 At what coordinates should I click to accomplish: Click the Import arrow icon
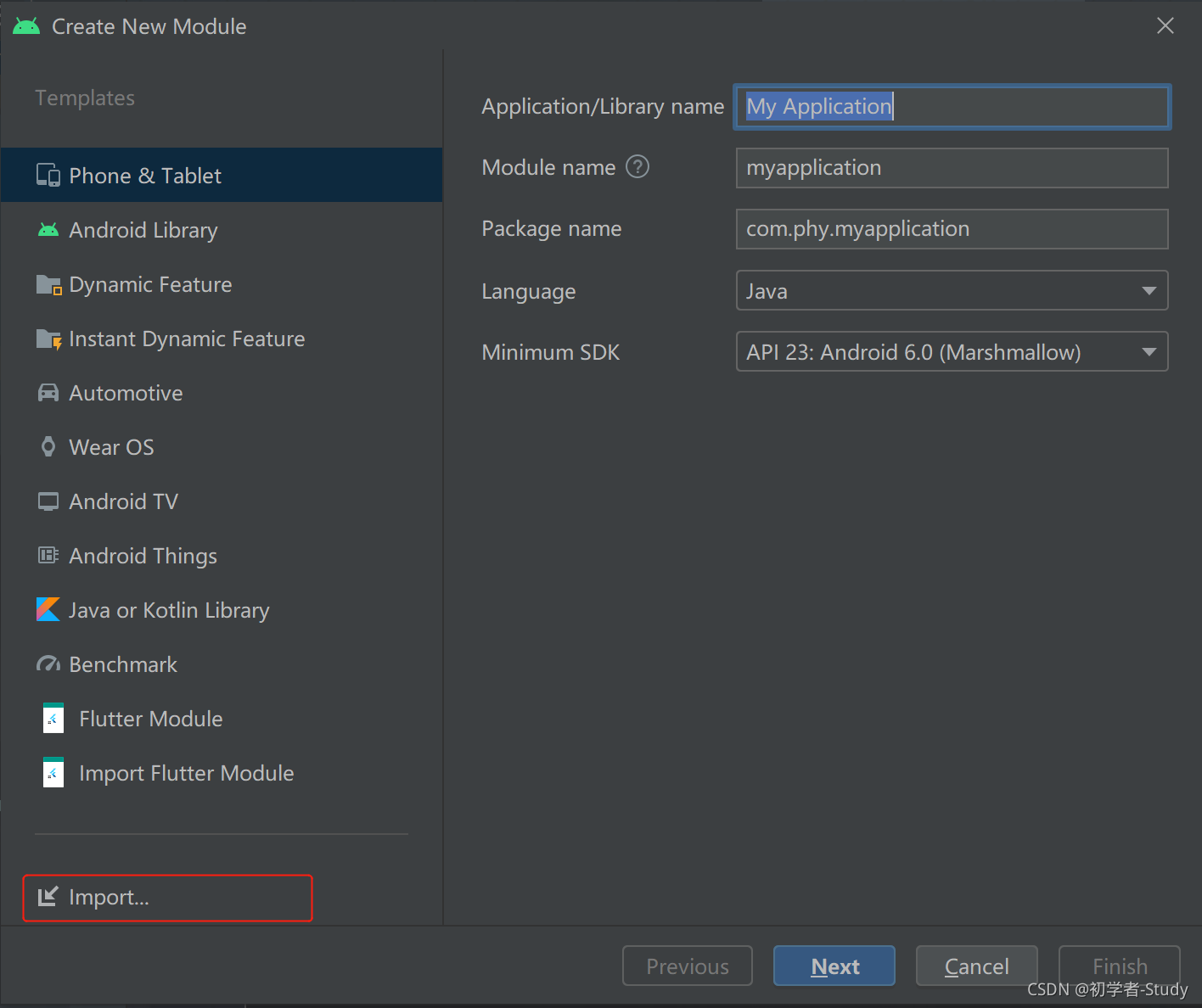coord(48,896)
